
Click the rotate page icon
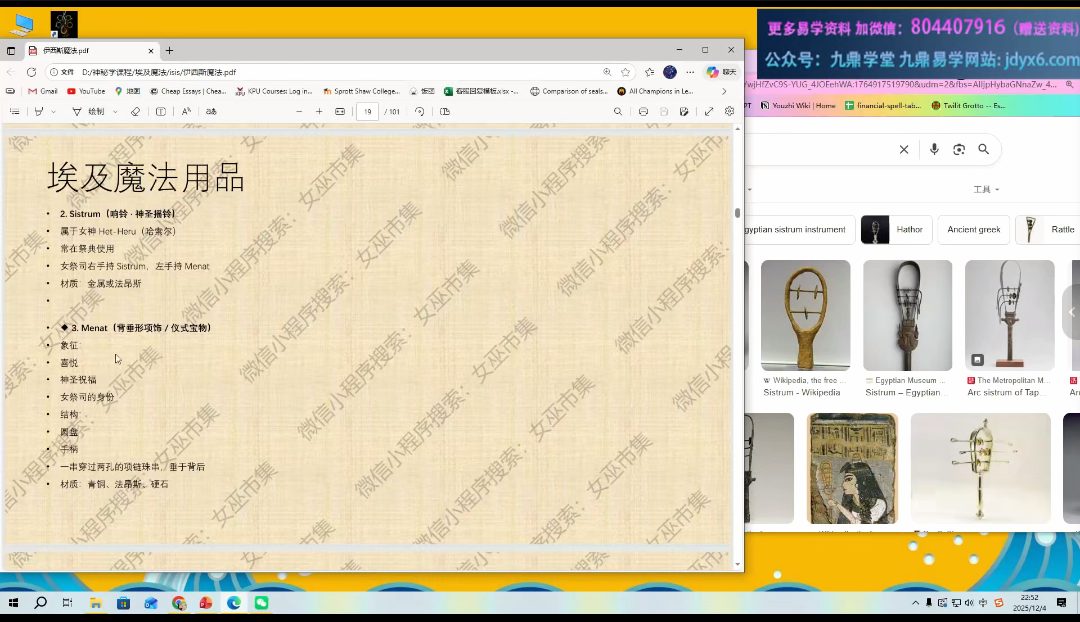tap(419, 112)
